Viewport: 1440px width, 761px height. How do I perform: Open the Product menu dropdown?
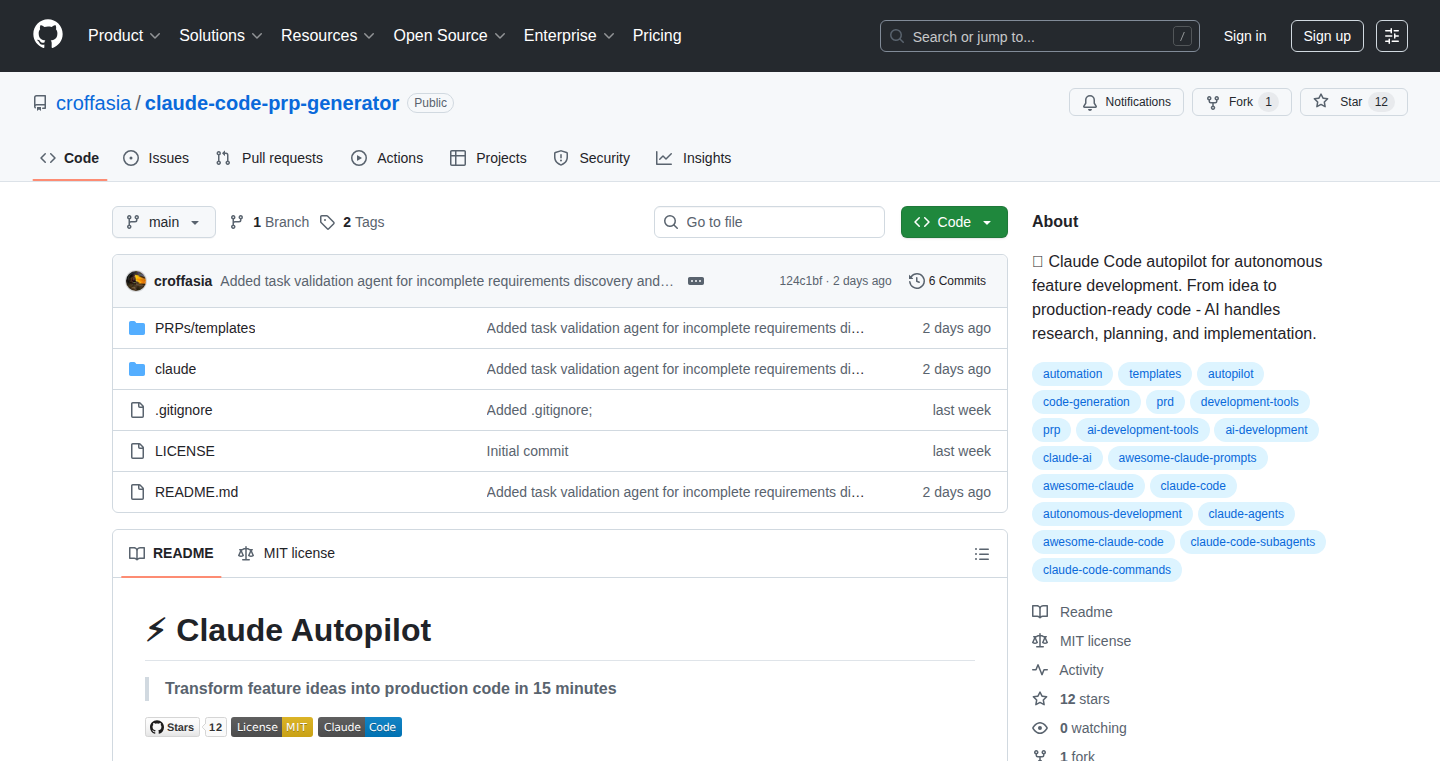(x=124, y=36)
